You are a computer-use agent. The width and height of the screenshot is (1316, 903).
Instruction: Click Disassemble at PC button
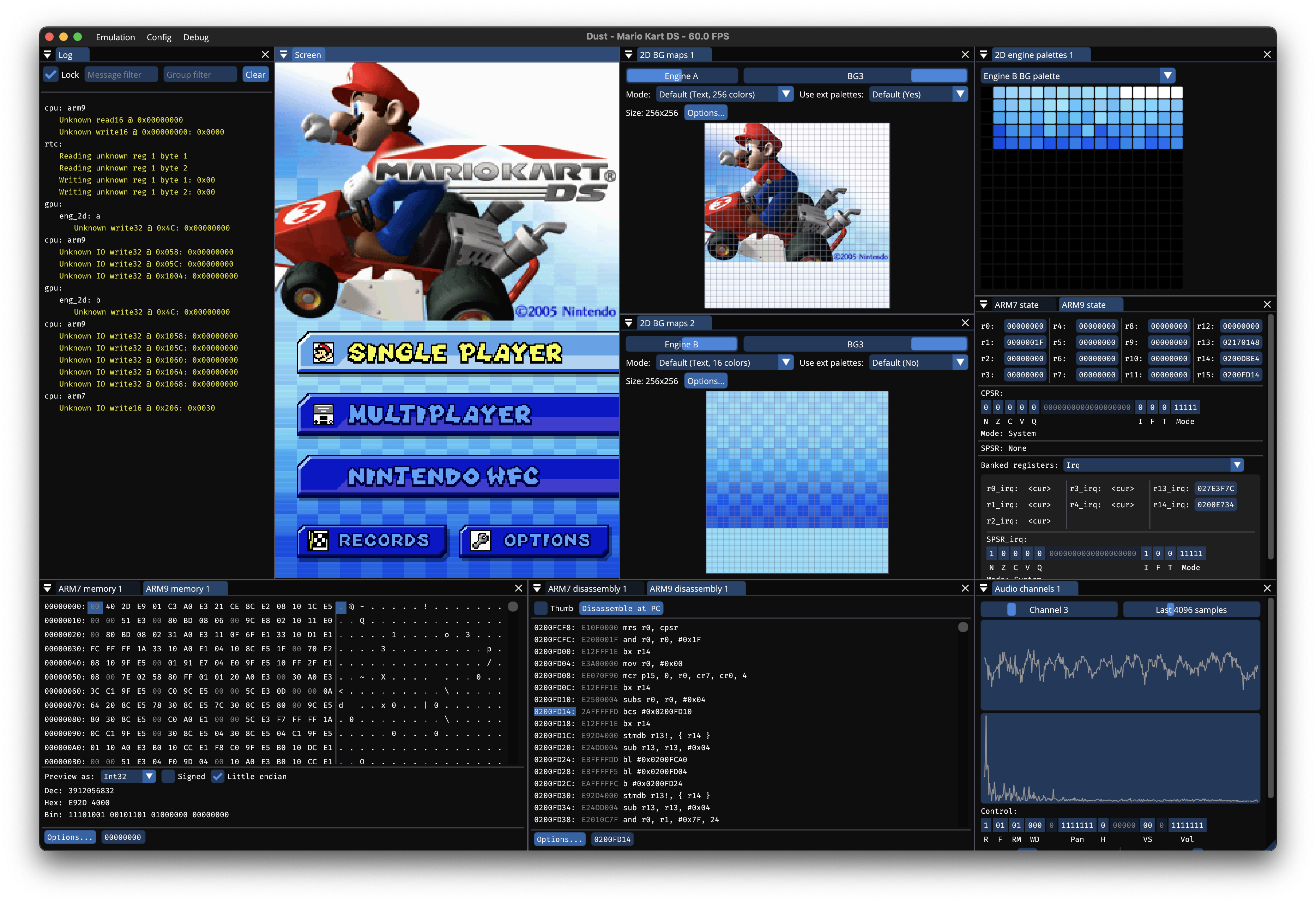point(621,609)
